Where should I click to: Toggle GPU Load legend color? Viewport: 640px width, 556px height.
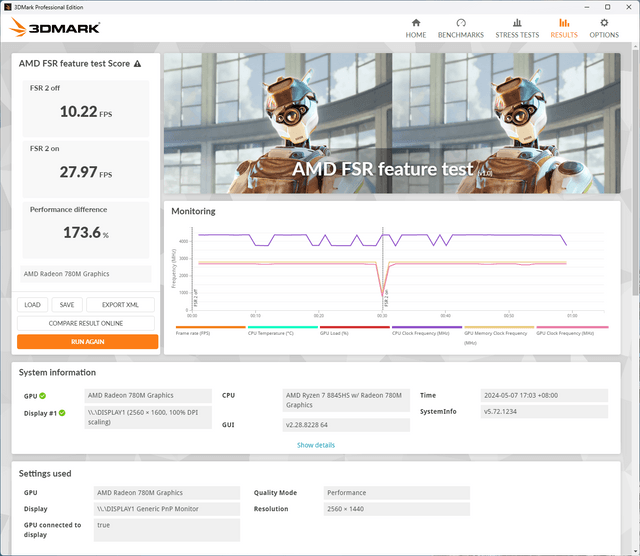tap(355, 327)
